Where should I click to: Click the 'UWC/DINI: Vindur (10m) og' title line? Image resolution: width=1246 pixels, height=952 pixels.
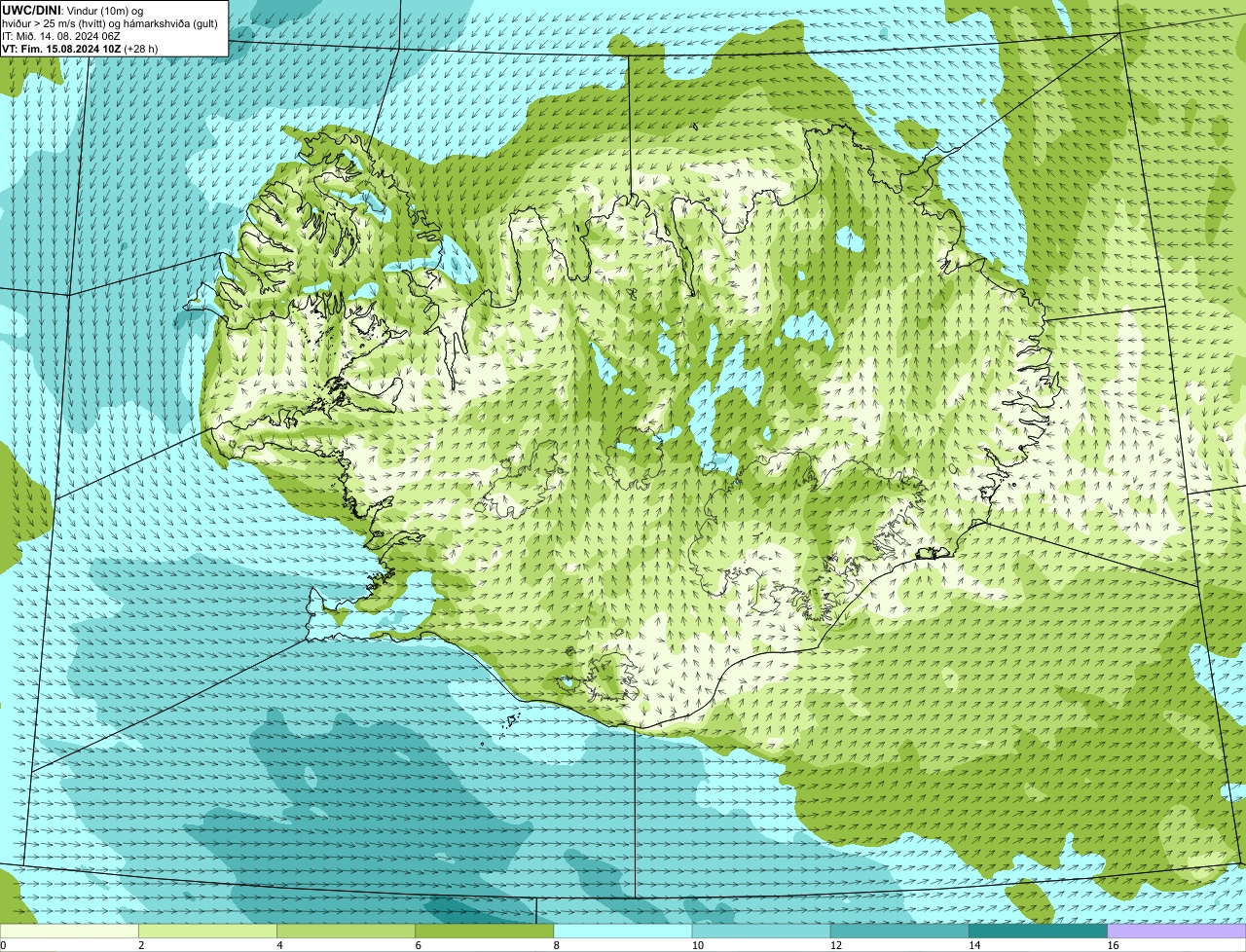73,10
